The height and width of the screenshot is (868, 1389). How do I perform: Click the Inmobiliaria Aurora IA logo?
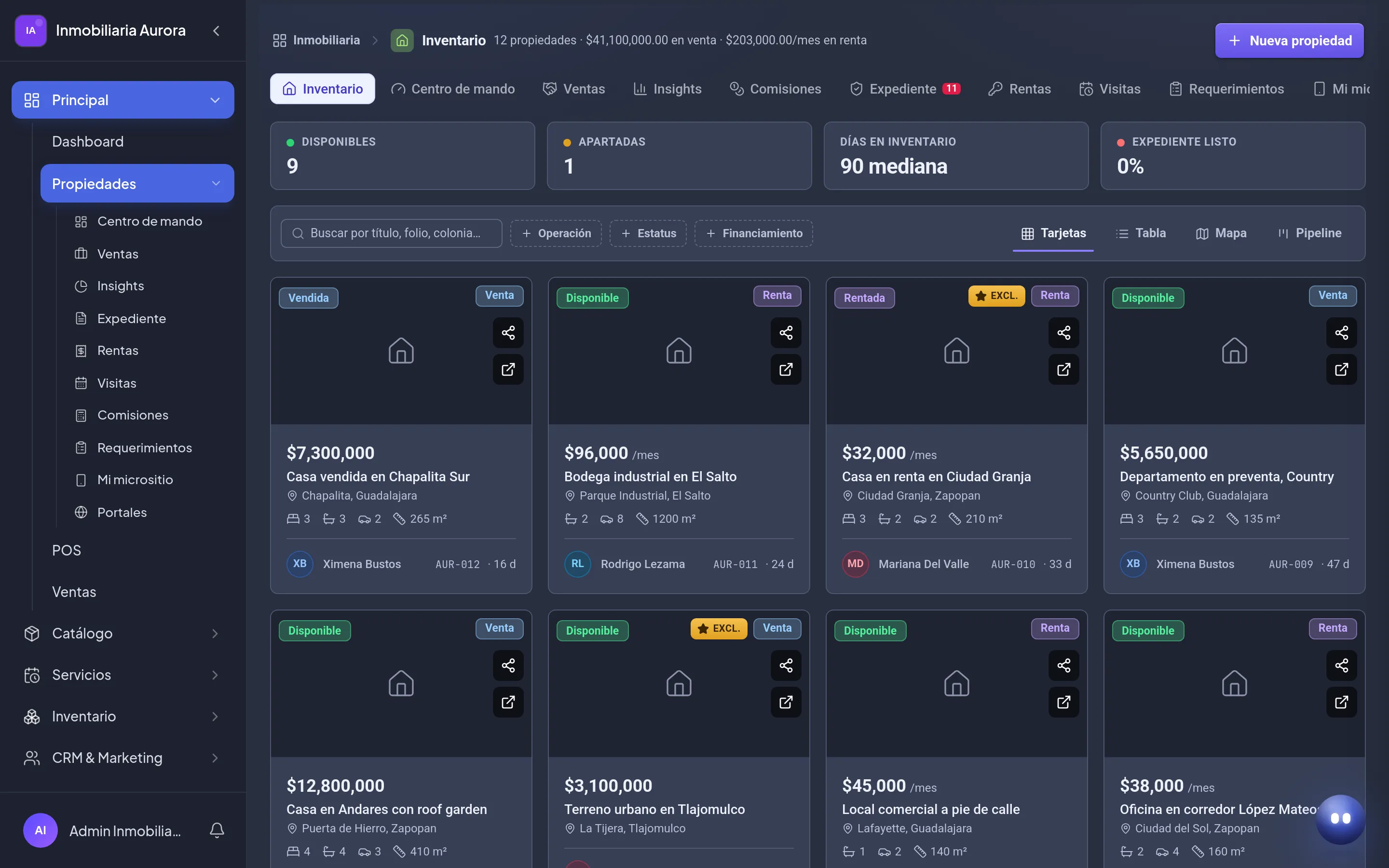[x=30, y=30]
